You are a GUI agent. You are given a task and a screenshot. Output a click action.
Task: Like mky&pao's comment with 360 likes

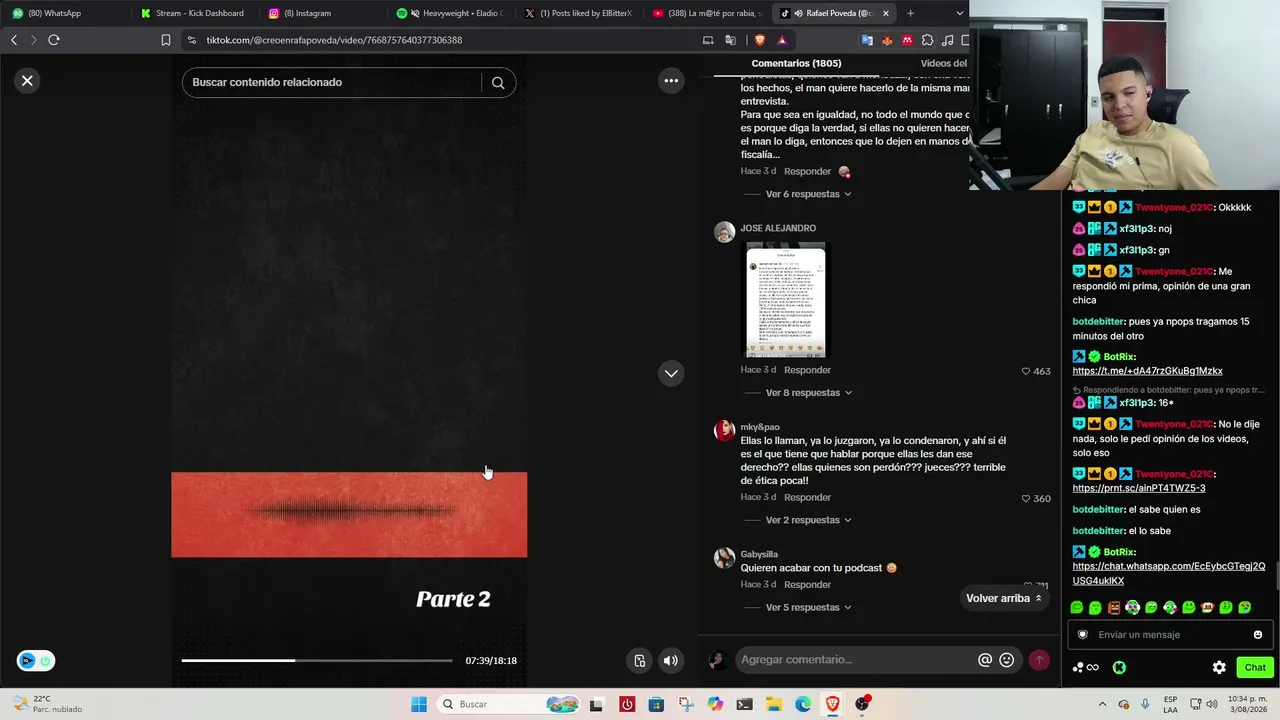[x=1026, y=498]
